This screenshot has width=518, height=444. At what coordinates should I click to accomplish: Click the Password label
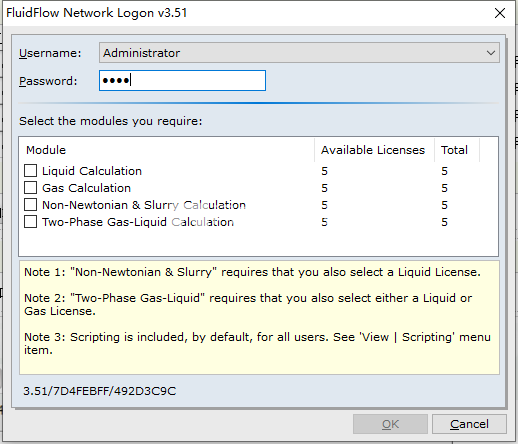48,81
